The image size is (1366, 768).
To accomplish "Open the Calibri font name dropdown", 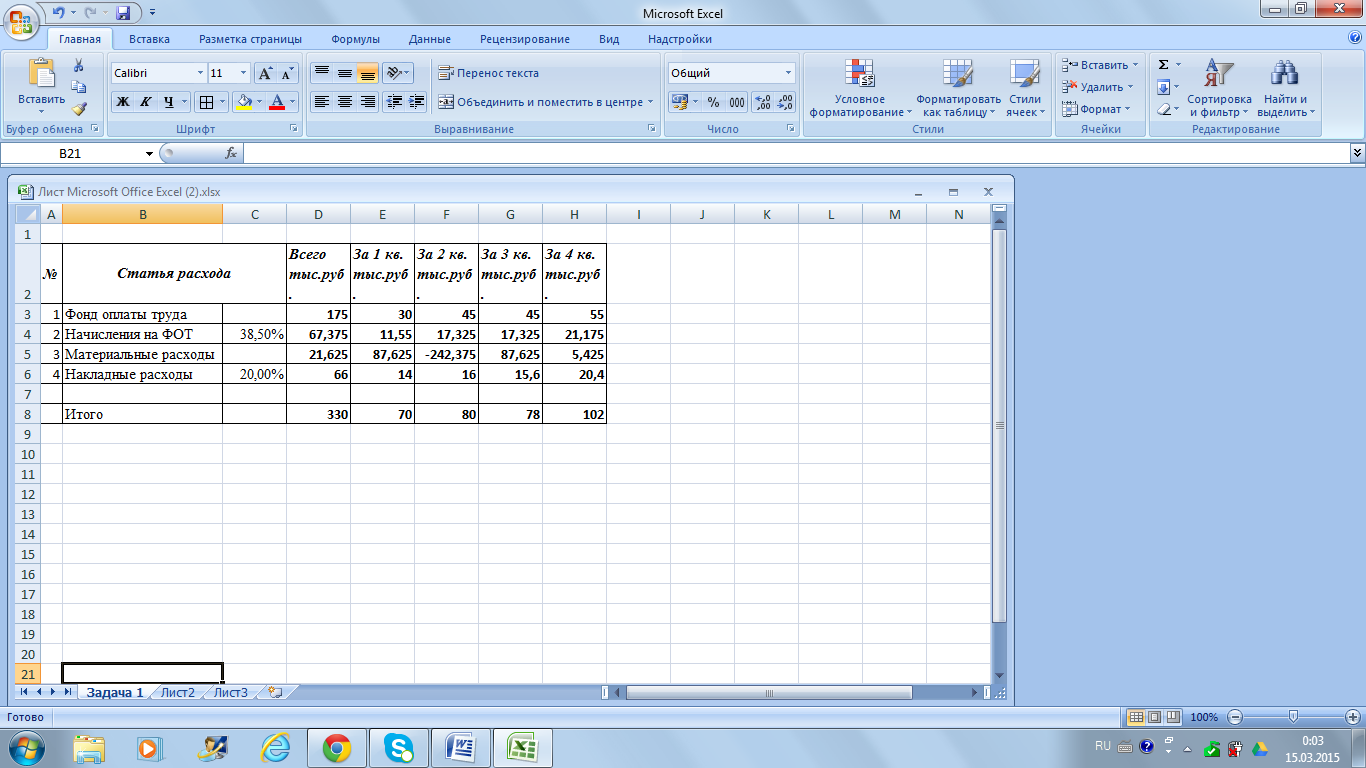I will 198,73.
